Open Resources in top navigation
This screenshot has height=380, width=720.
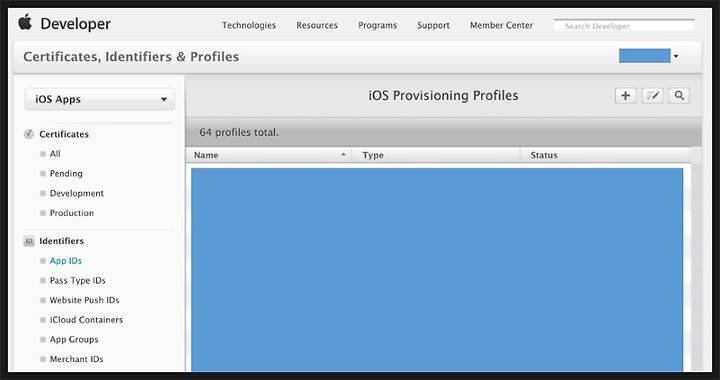tap(317, 25)
